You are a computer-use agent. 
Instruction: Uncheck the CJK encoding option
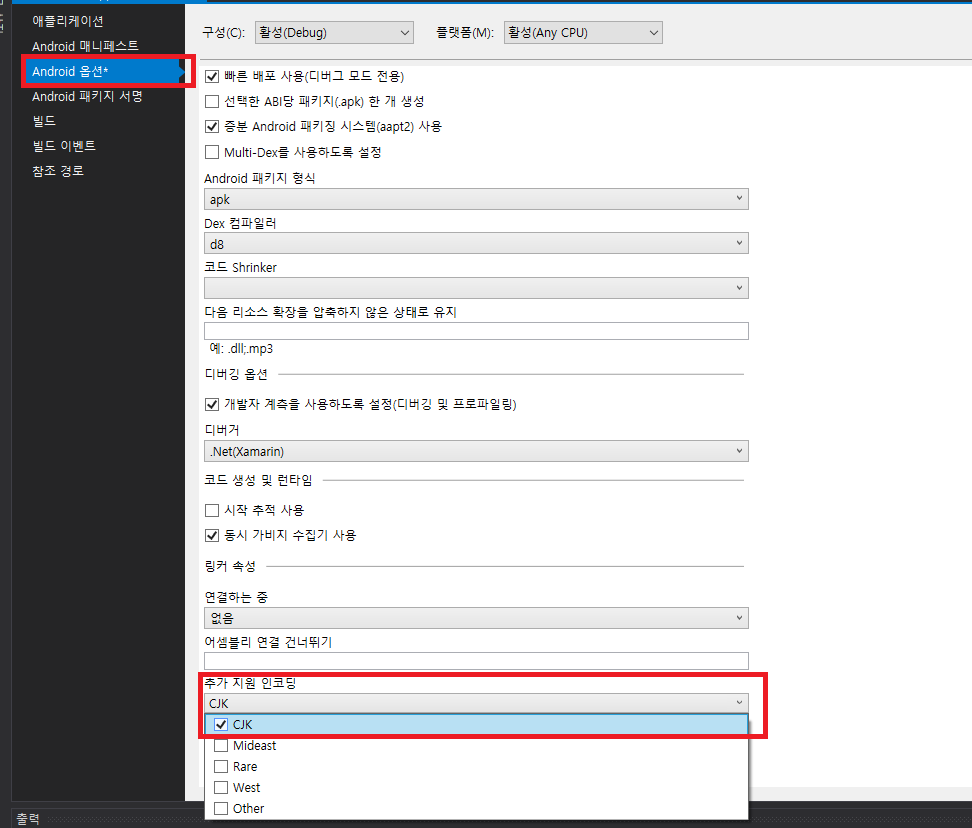221,724
